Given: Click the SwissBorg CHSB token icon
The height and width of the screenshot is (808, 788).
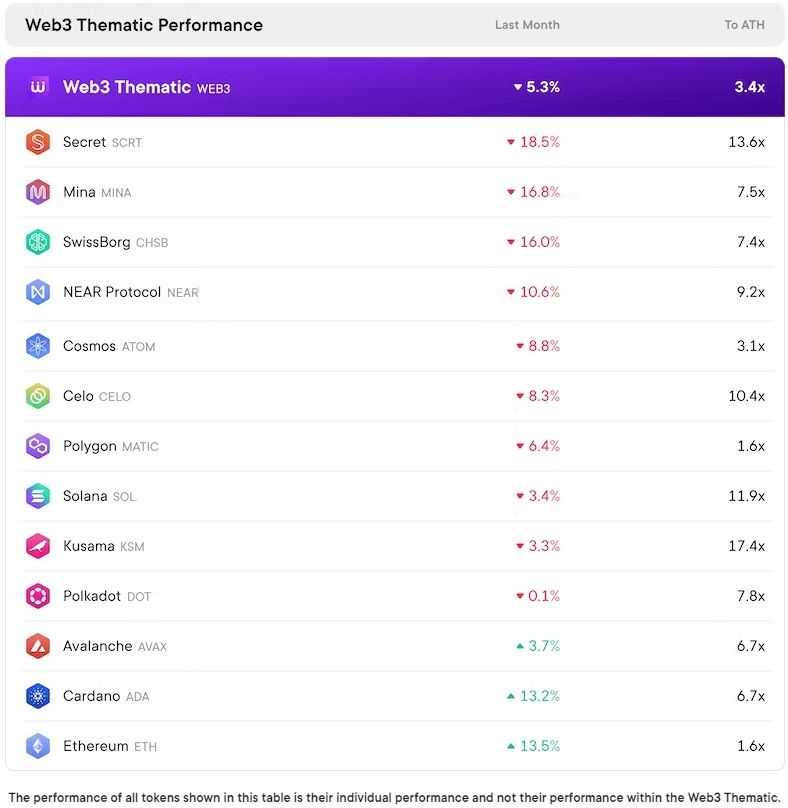Looking at the screenshot, I should [38, 242].
